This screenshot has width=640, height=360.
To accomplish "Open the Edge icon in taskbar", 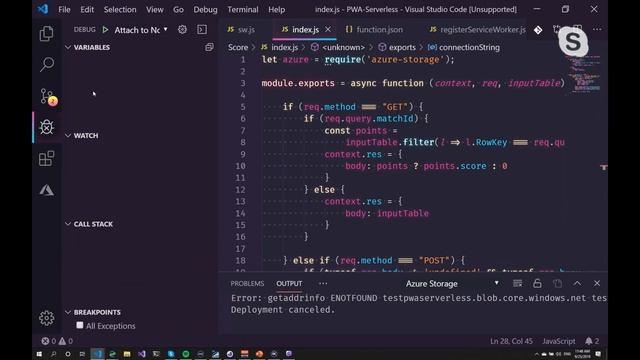I will coord(112,353).
